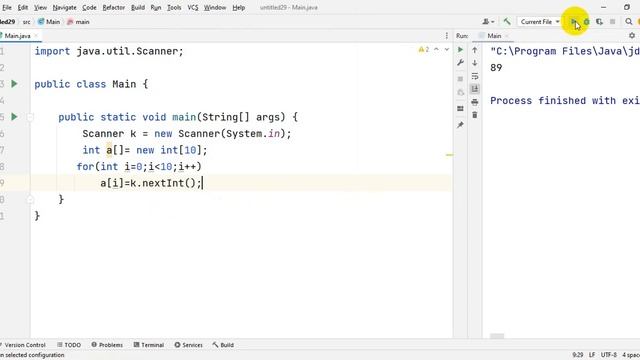Open the user account dropdown in the toolbar
The image size is (640, 360).
(488, 22)
